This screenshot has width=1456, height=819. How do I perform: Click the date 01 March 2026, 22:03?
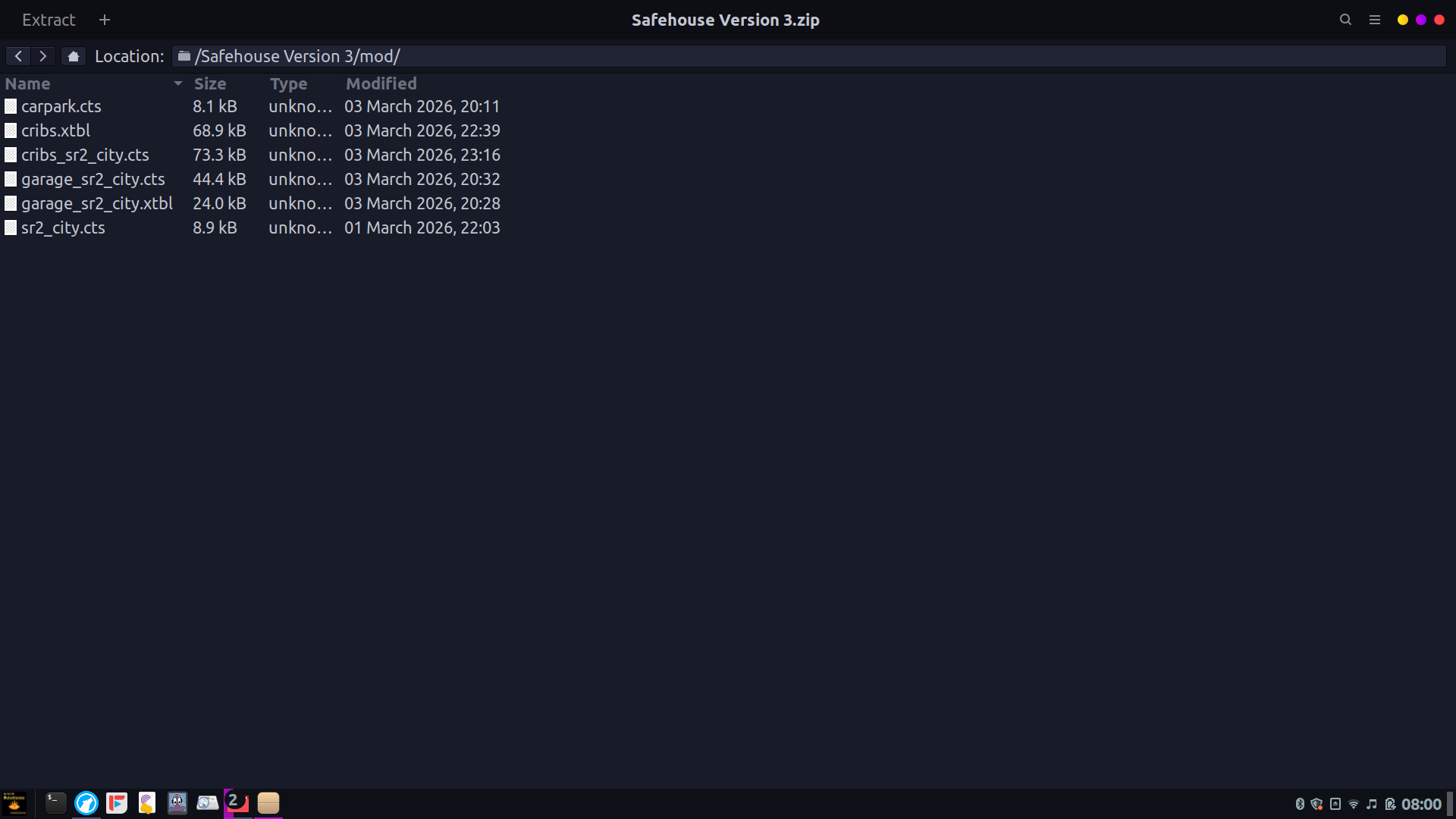[x=422, y=227]
